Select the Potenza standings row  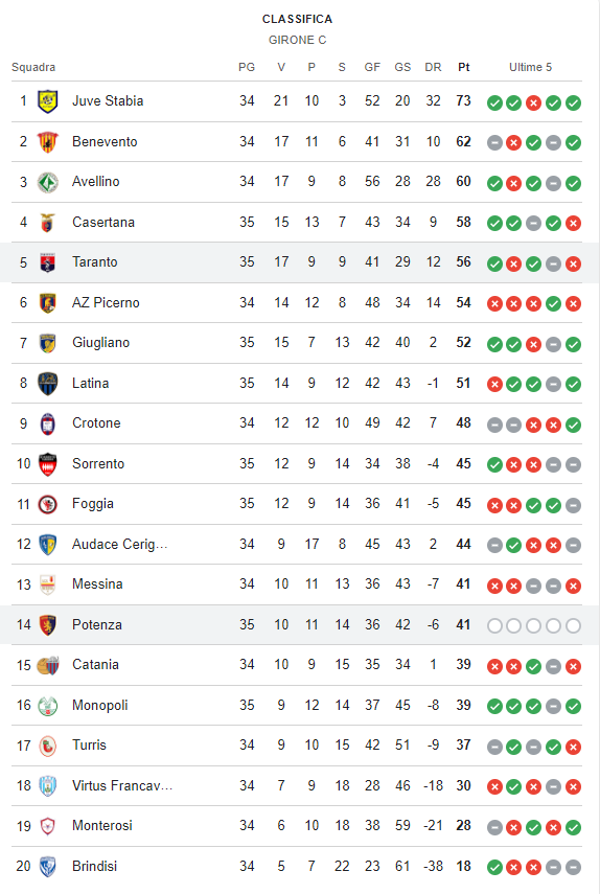pos(300,625)
